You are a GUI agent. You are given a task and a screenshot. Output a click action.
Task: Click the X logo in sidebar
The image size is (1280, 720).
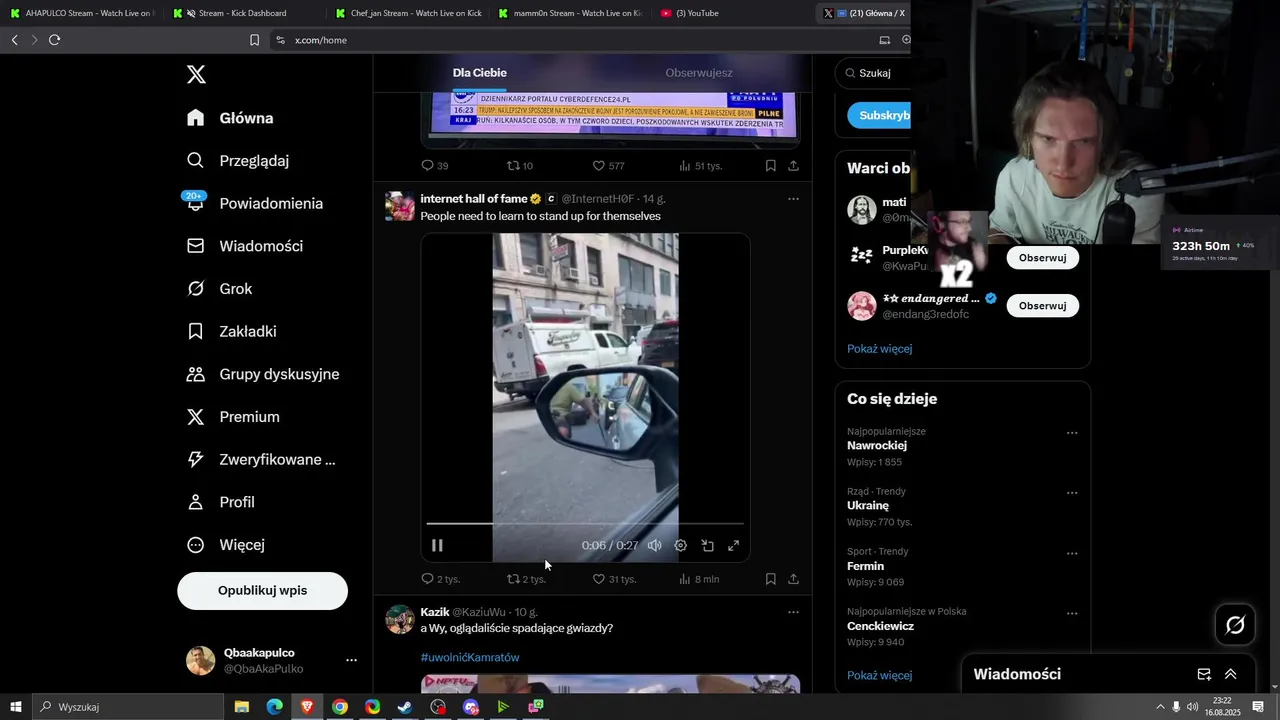click(x=196, y=74)
